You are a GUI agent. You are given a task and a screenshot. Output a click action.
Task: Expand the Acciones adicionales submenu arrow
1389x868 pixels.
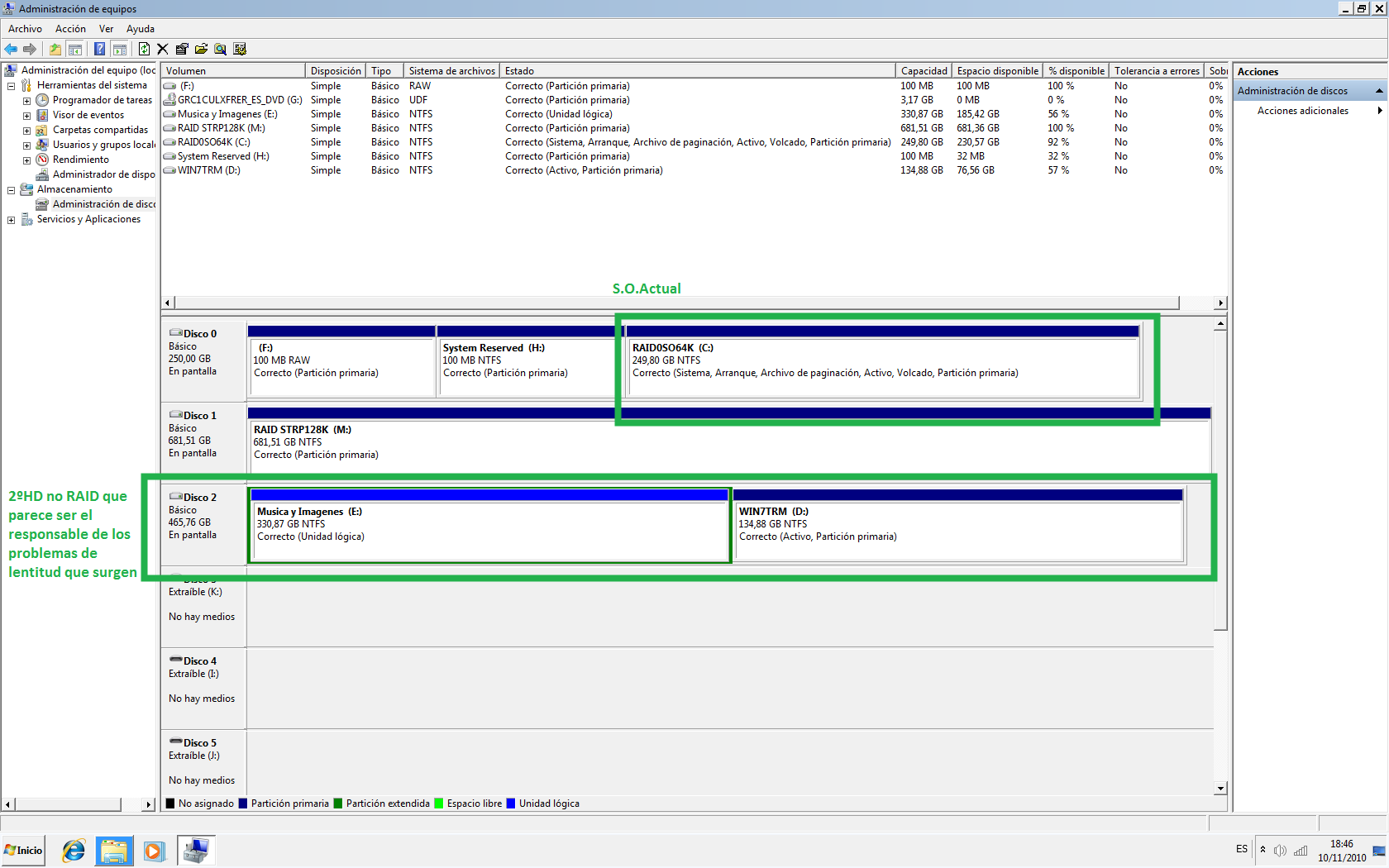(1379, 111)
